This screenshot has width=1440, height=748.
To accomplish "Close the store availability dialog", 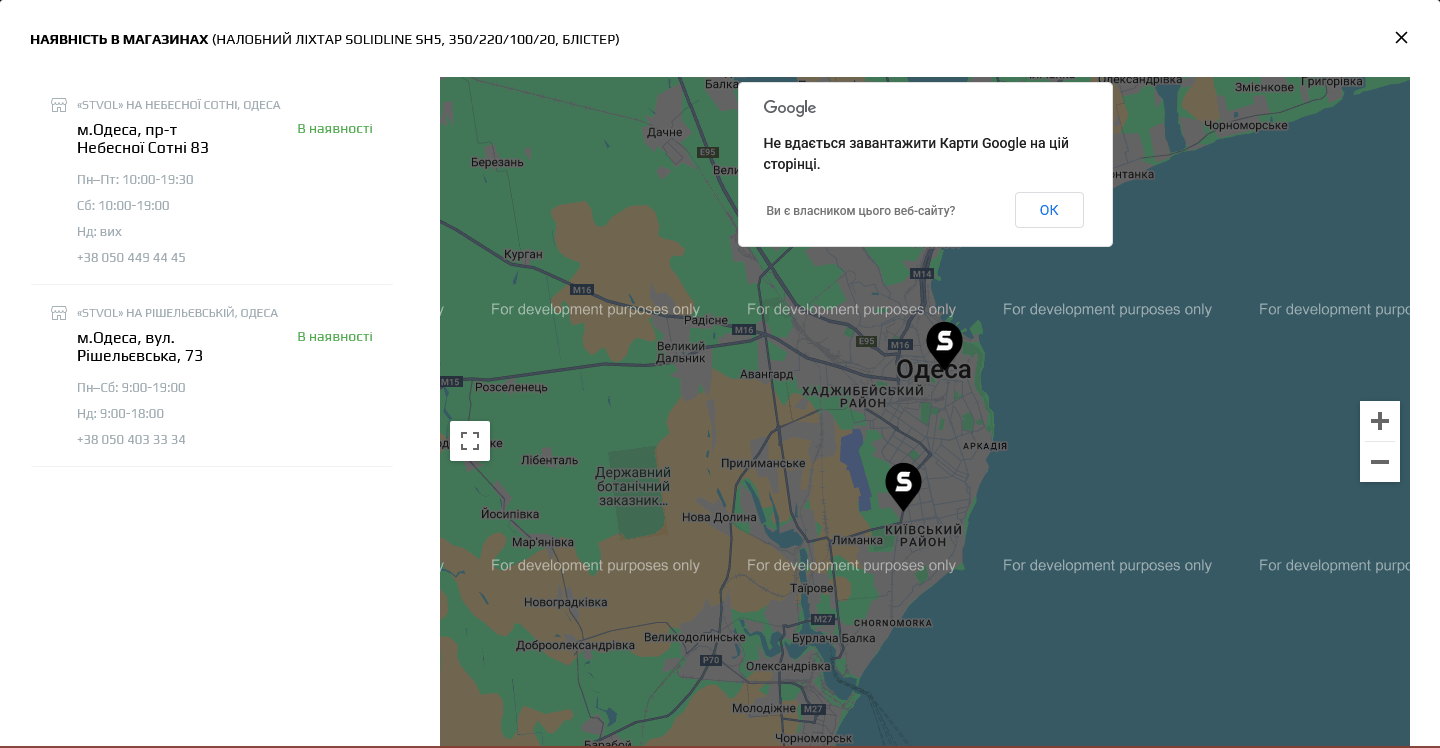I will tap(1401, 38).
